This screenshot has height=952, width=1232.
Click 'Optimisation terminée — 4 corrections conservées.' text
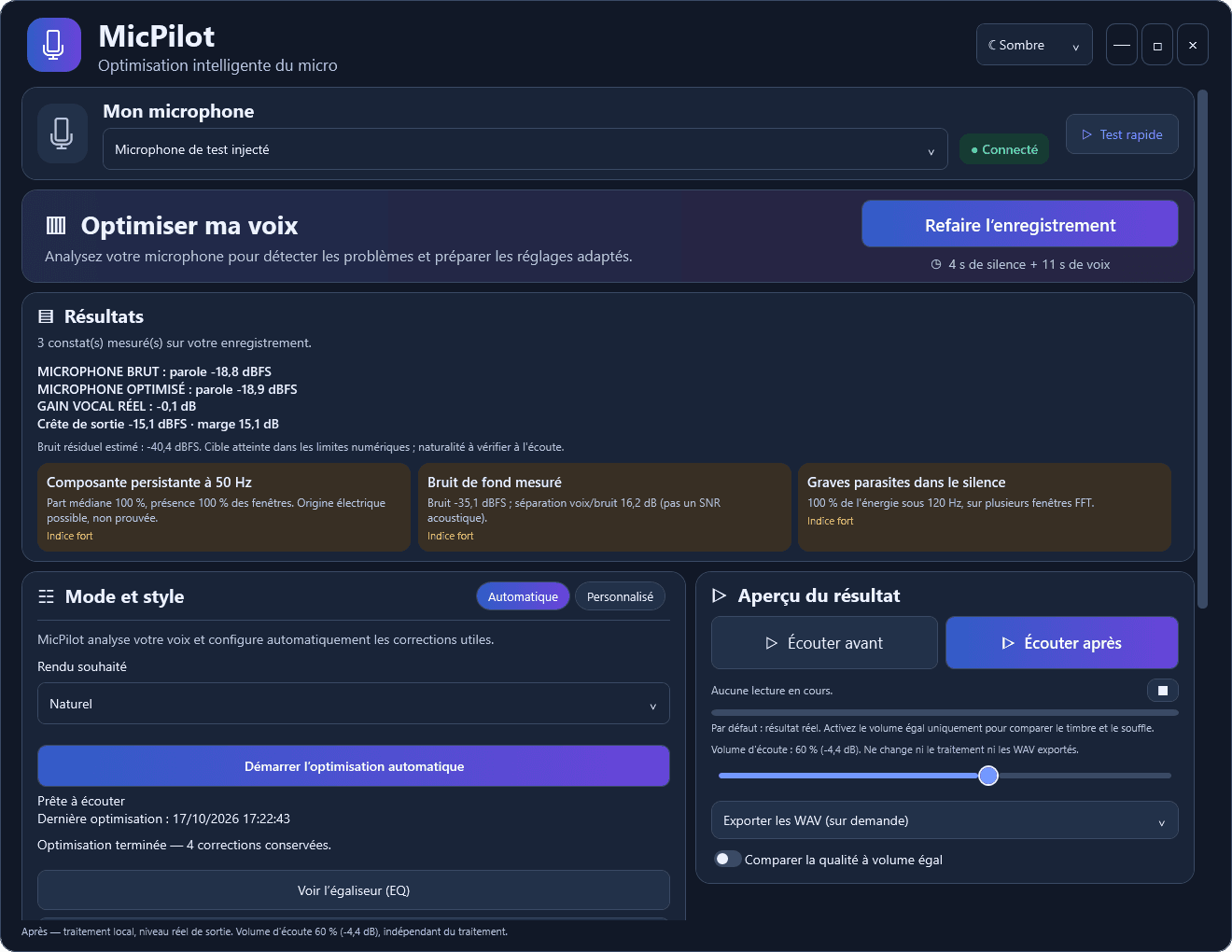coord(184,845)
